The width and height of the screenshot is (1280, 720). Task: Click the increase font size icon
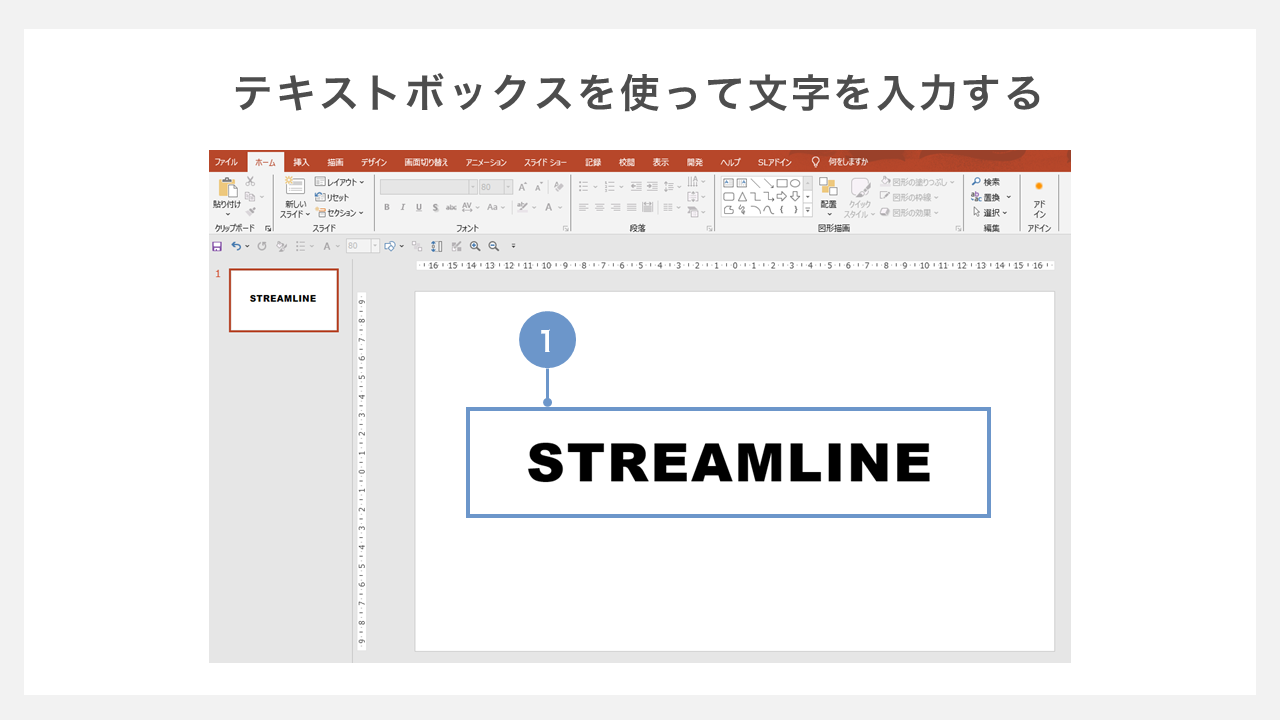coord(522,187)
